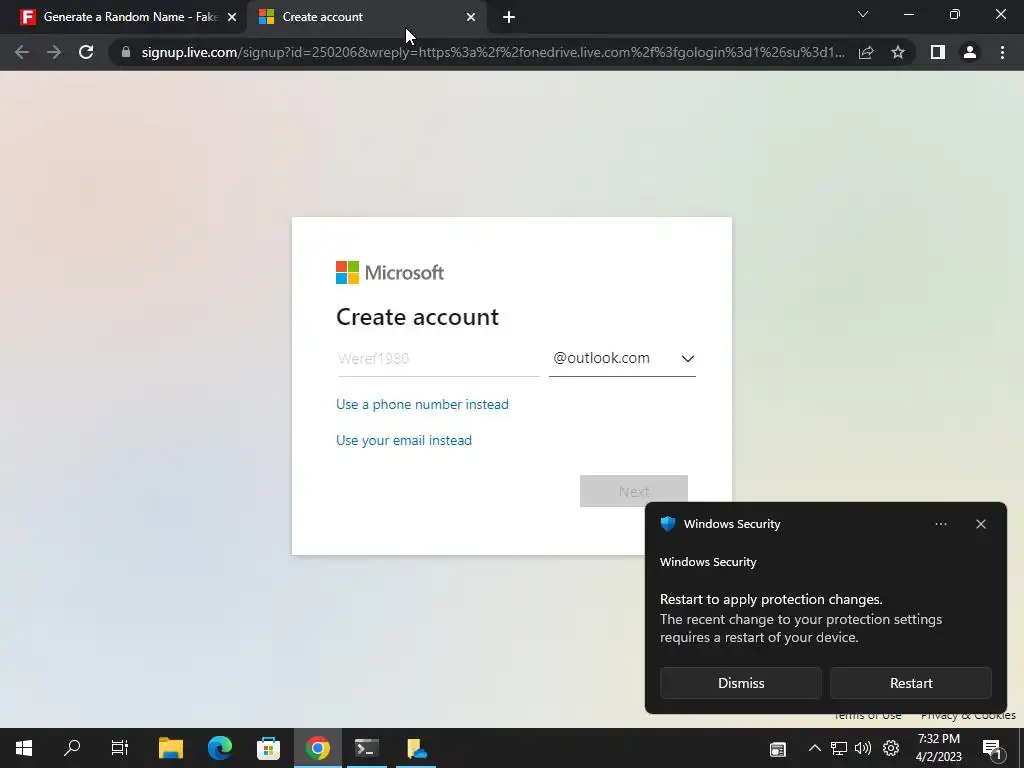Click the Privacy & Cookies footer link

[x=968, y=716]
